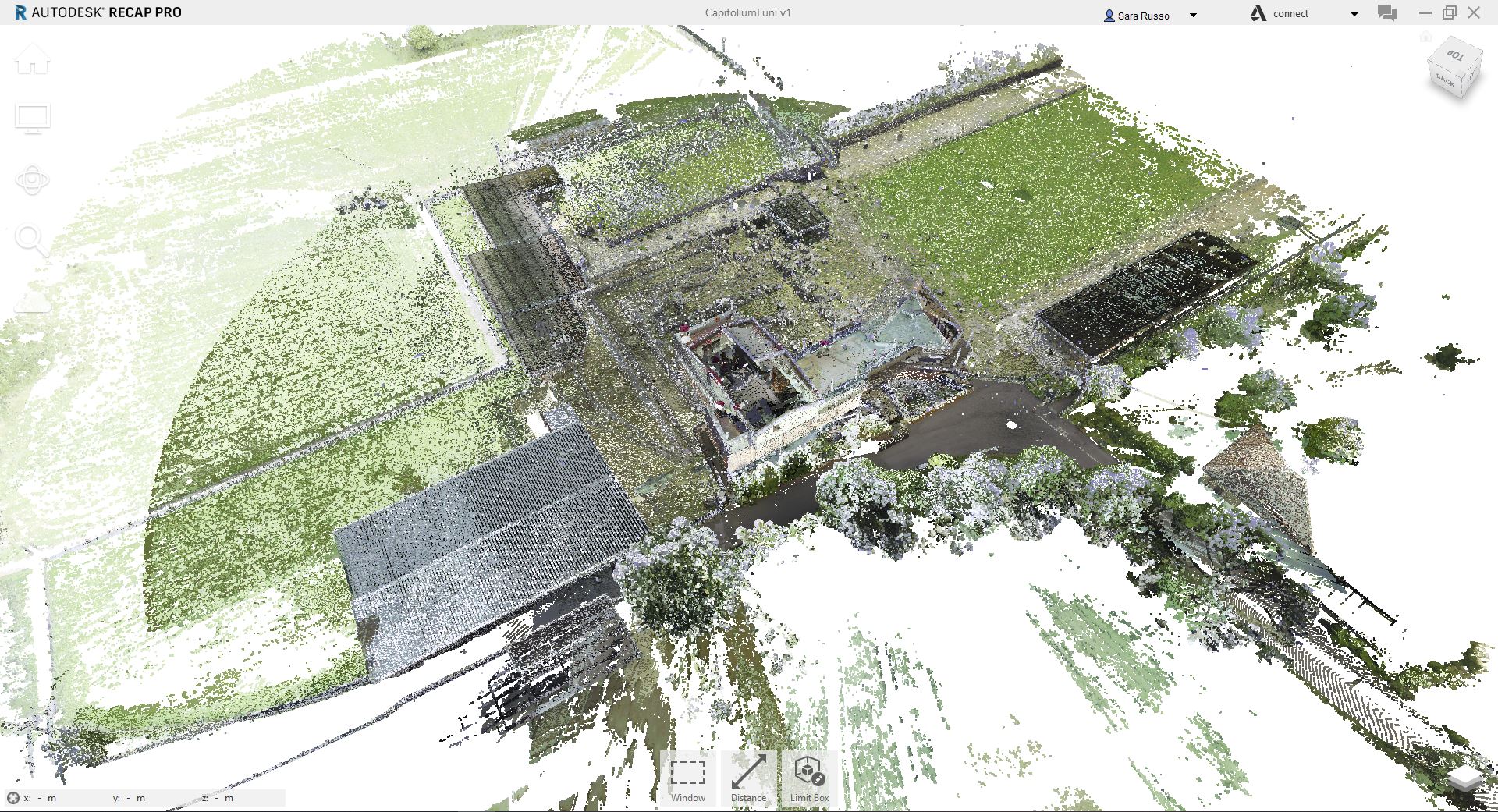Viewport: 1498px width, 812px height.
Task: Click the Sara Russo user name
Action: [x=1142, y=16]
